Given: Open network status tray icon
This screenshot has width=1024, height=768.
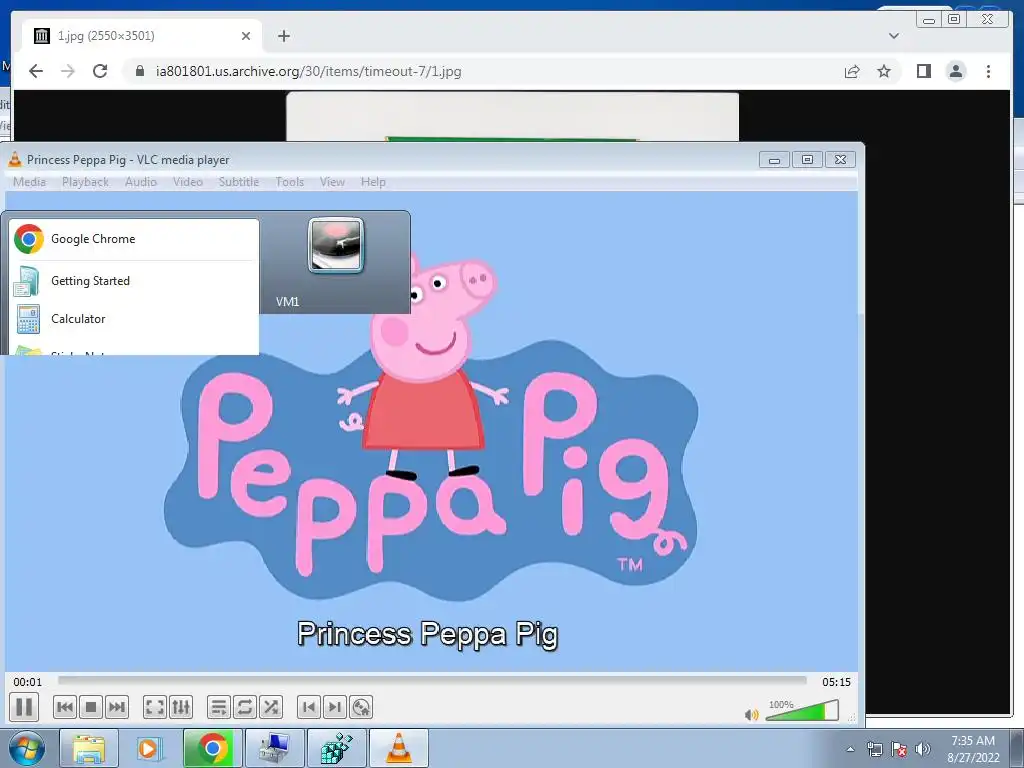Looking at the screenshot, I should [874, 749].
